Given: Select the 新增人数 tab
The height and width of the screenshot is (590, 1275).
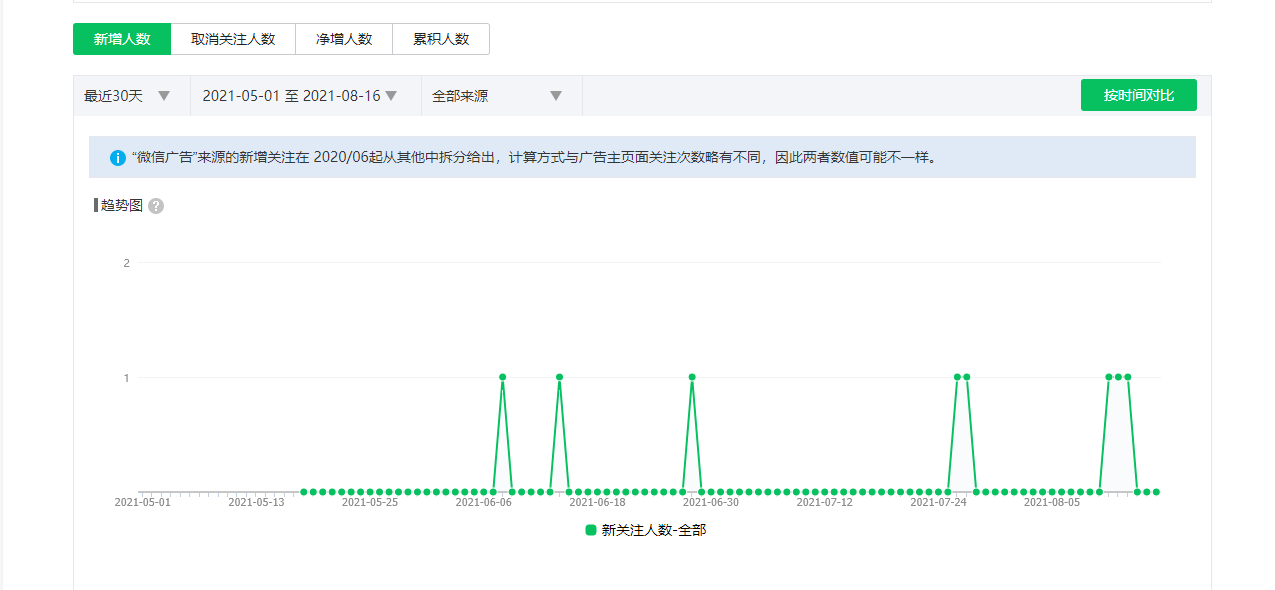Looking at the screenshot, I should [122, 39].
